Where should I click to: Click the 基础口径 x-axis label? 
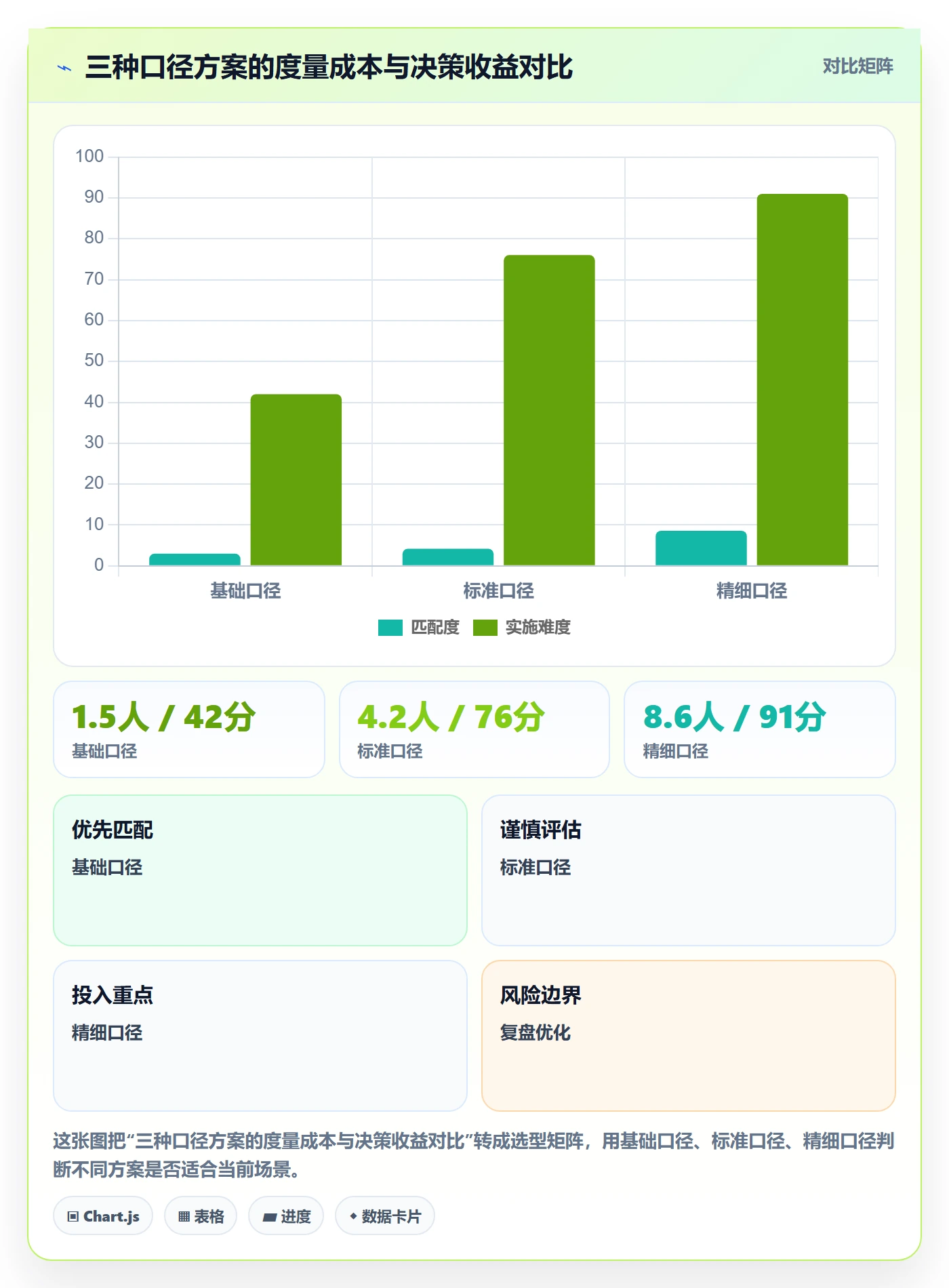[x=245, y=591]
